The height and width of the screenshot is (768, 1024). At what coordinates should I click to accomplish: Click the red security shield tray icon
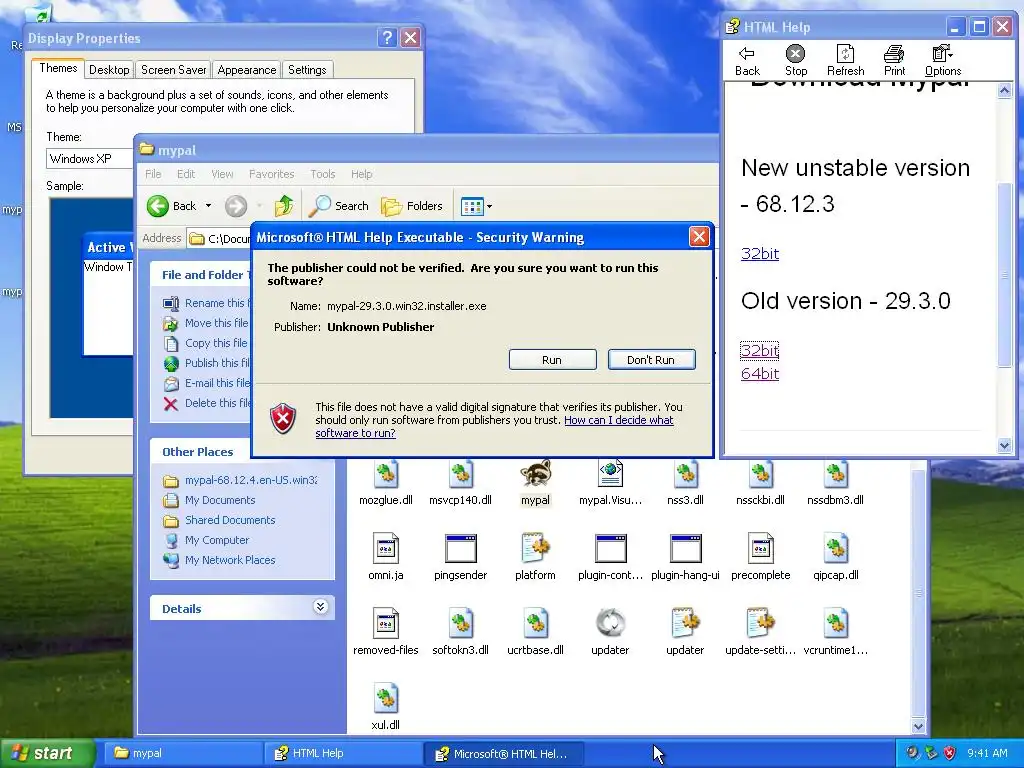coord(950,753)
